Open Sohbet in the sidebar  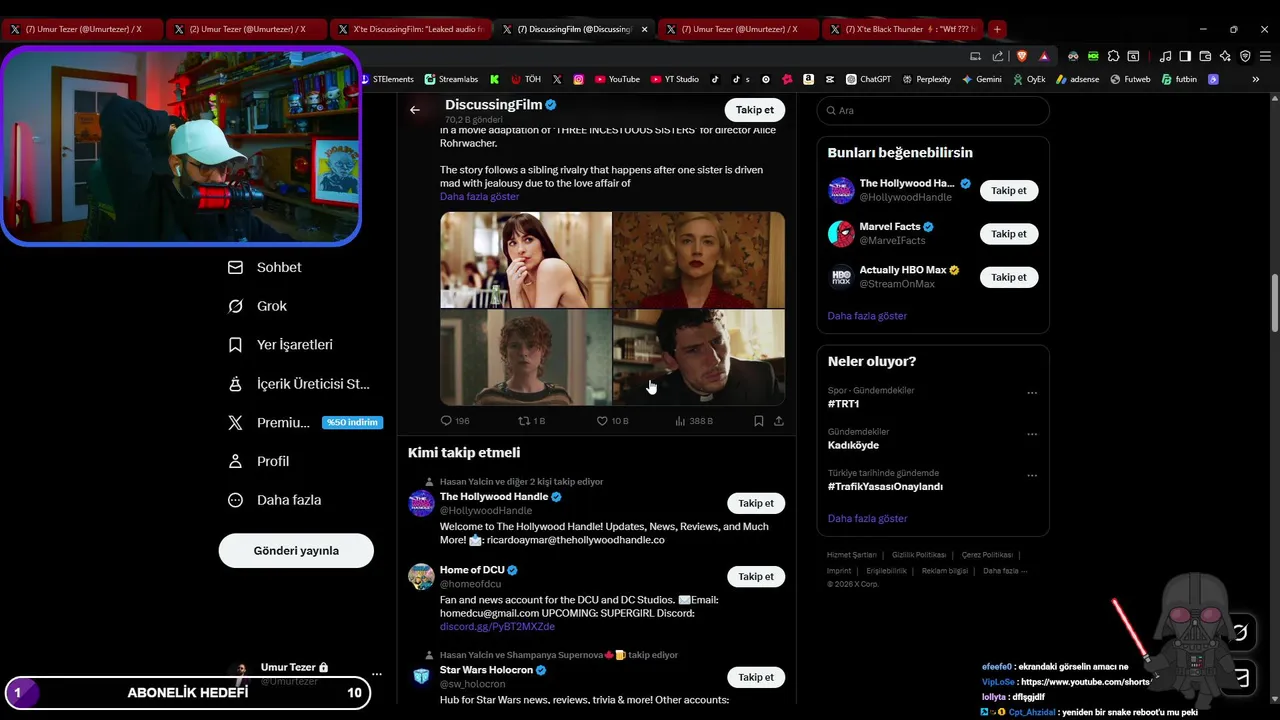[265, 267]
